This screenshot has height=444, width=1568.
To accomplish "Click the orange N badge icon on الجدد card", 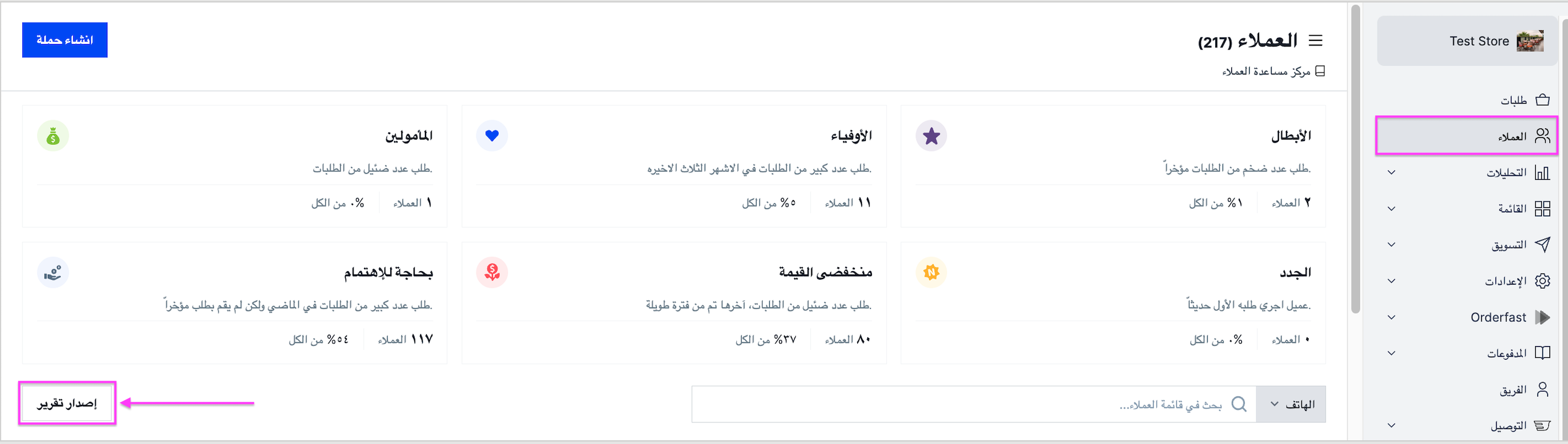I will click(931, 272).
